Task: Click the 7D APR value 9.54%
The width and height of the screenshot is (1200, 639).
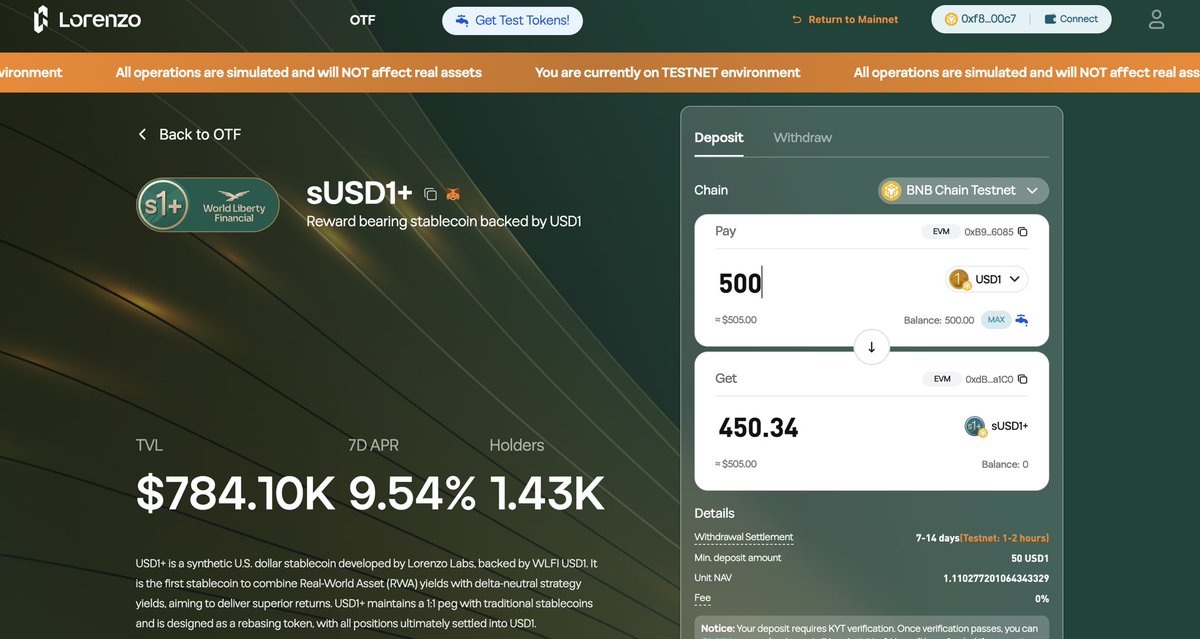Action: tap(412, 493)
